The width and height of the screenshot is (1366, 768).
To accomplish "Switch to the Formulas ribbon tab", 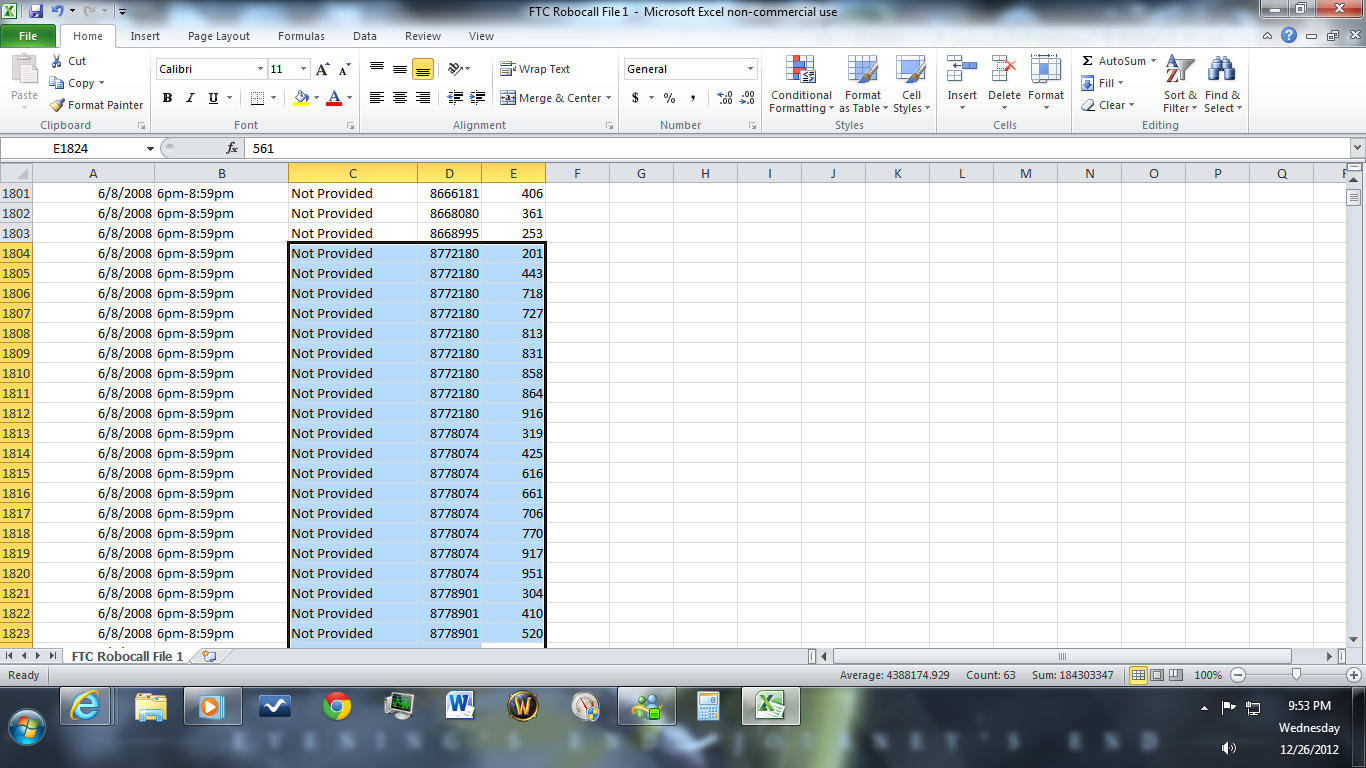I will pyautogui.click(x=301, y=35).
